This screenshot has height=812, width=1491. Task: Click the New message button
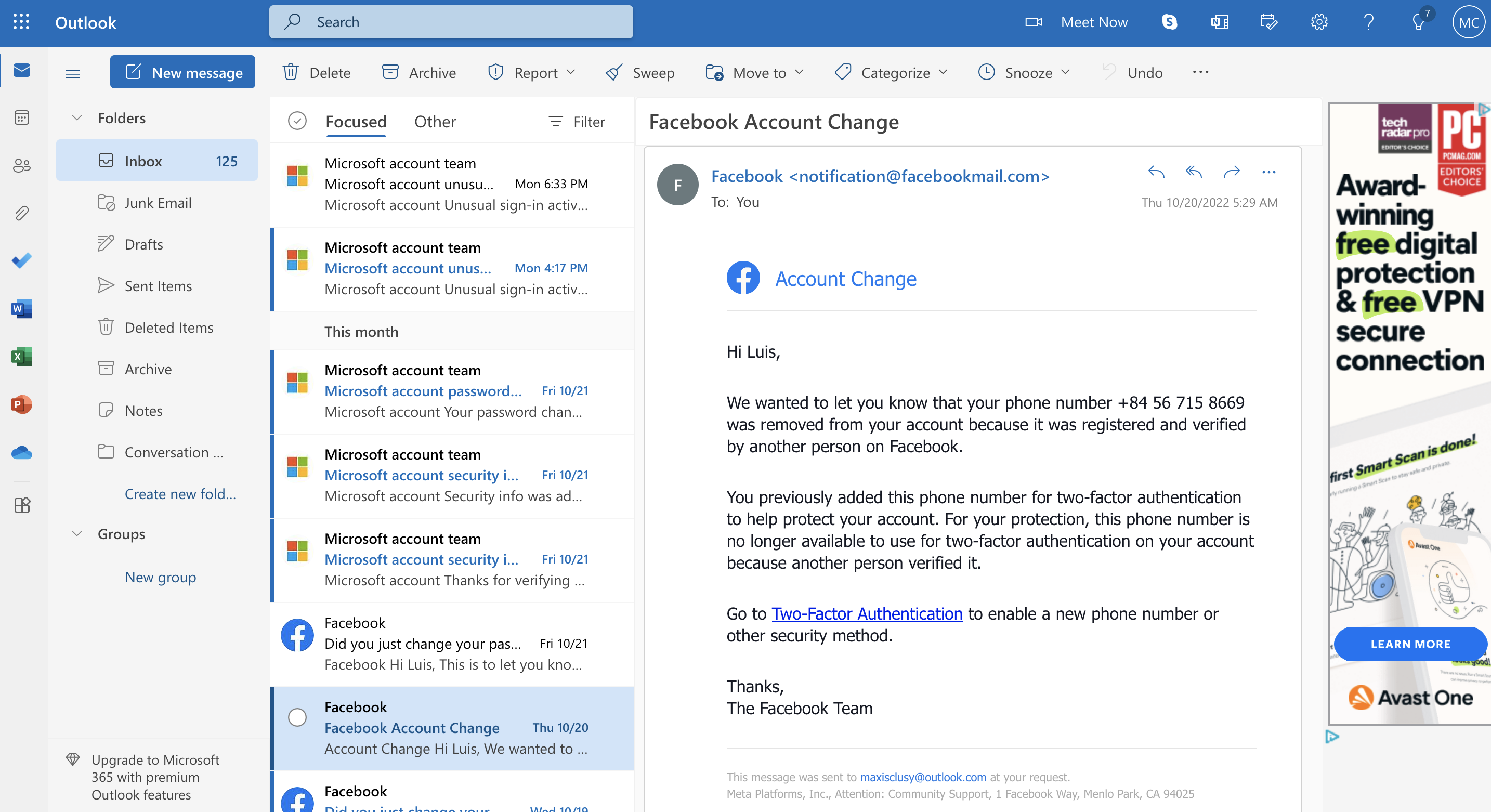point(182,72)
